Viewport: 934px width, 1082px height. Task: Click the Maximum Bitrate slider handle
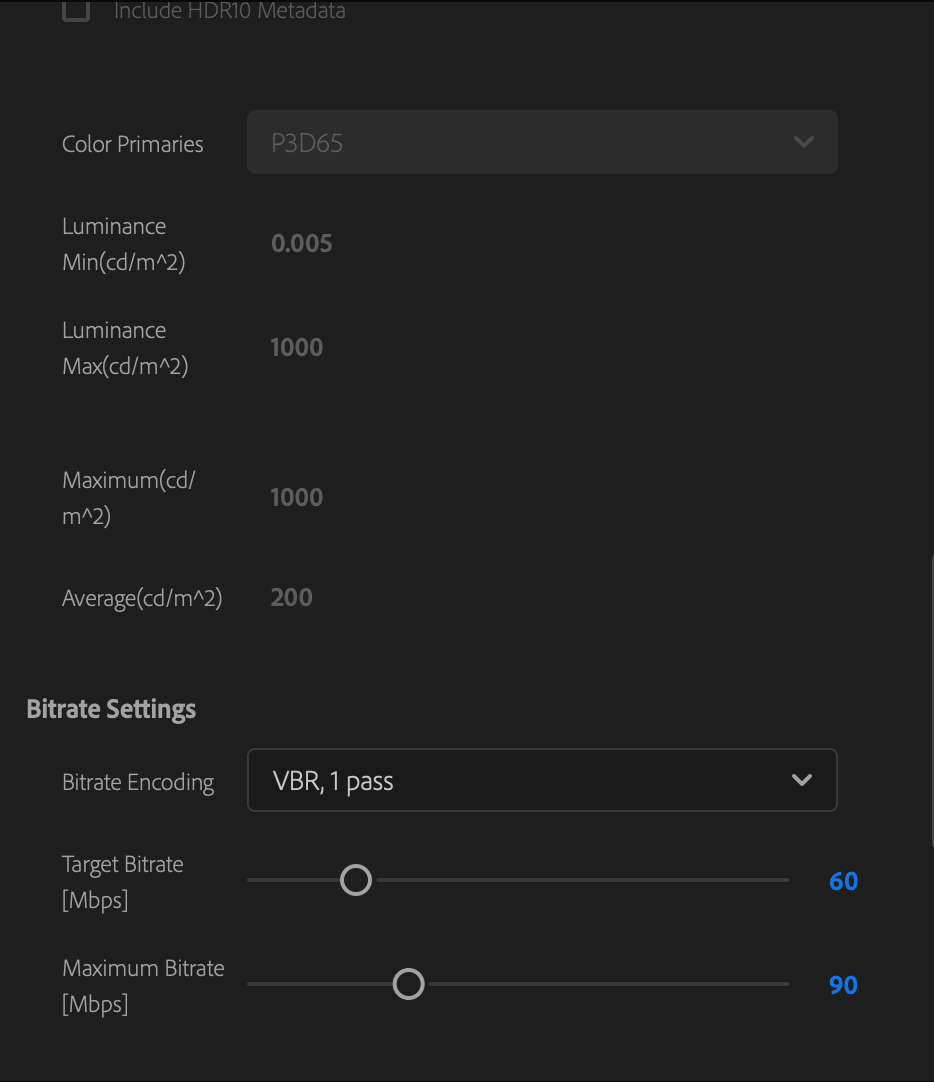pyautogui.click(x=408, y=984)
